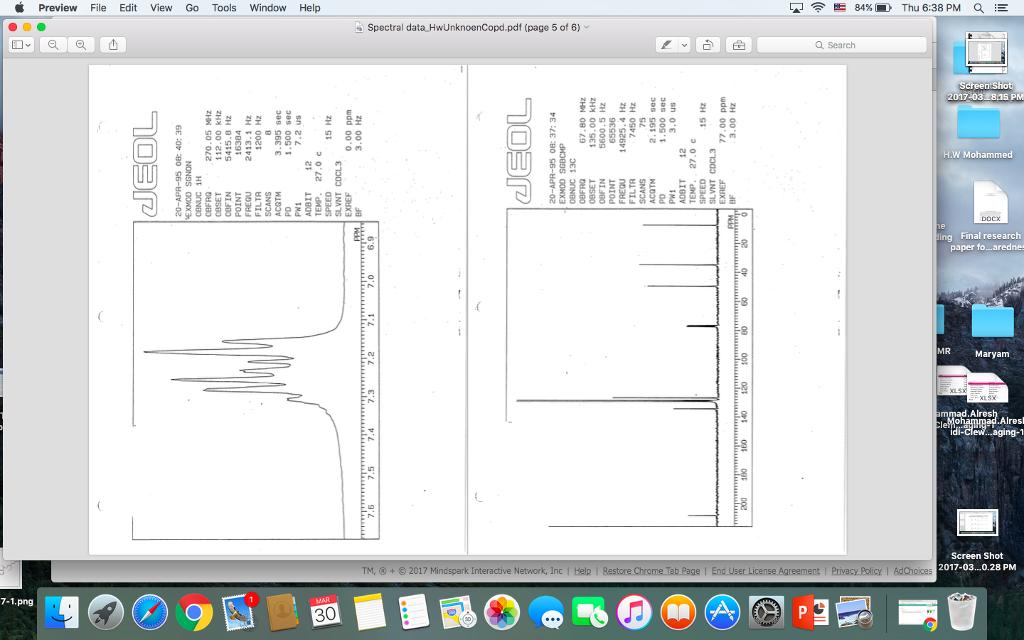Click the Privacy Policy link
1024x640 pixels.
pyautogui.click(x=856, y=571)
